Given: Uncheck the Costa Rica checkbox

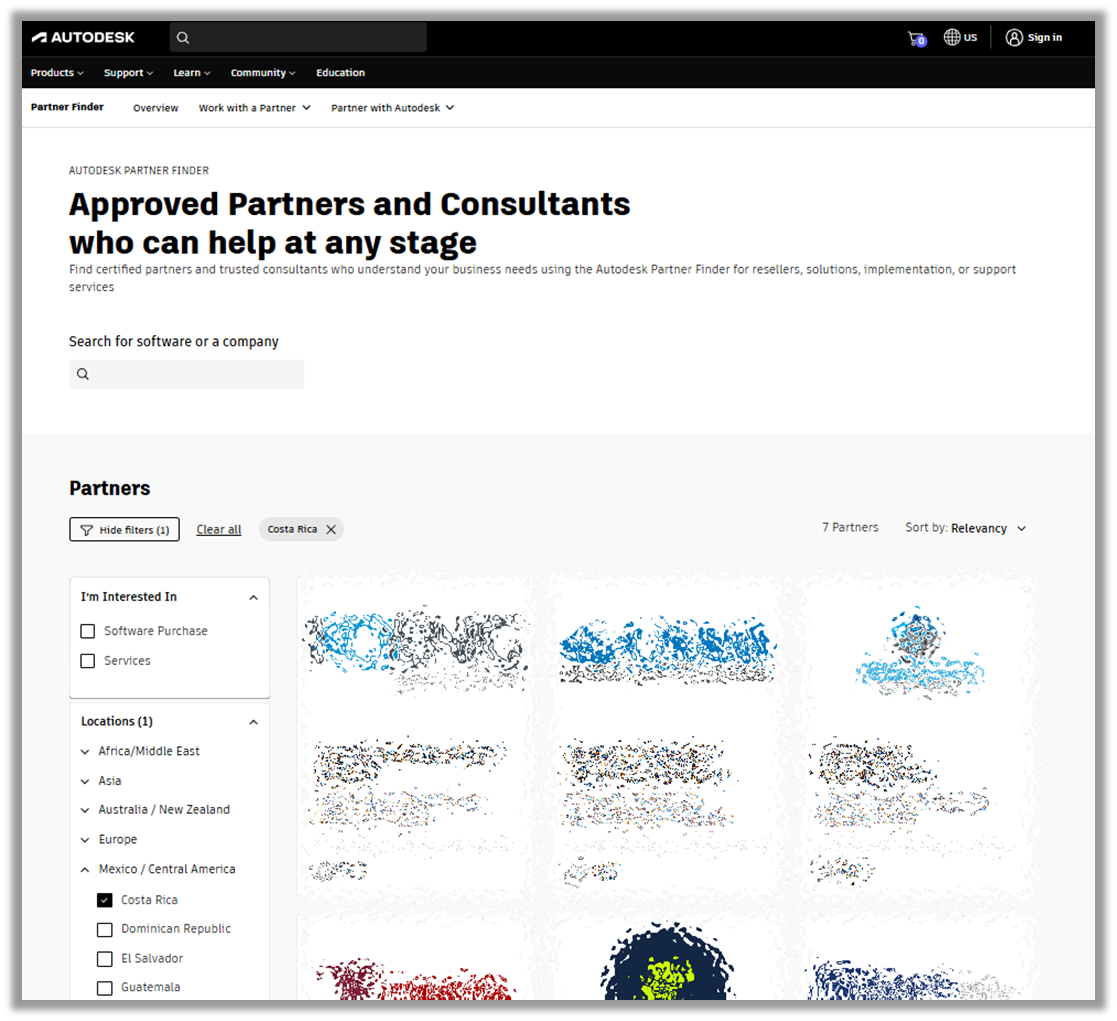Looking at the screenshot, I should point(105,901).
